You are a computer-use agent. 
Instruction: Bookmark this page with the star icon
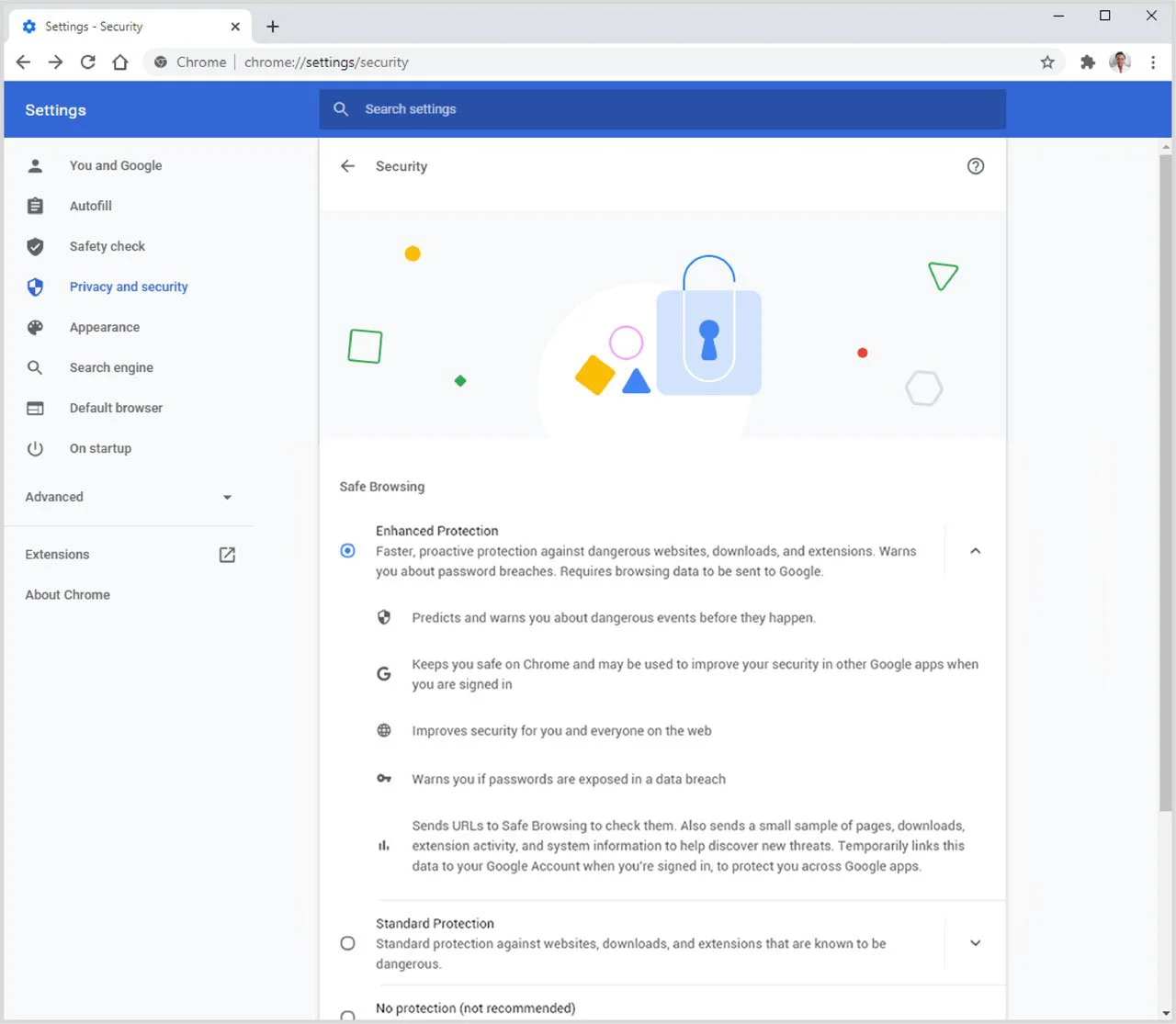tap(1047, 62)
